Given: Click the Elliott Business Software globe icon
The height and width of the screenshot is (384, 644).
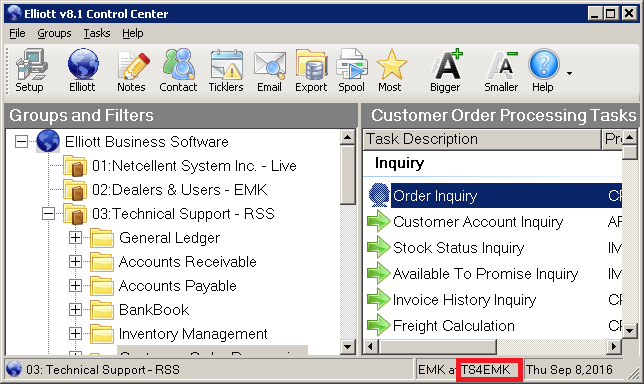Looking at the screenshot, I should [48, 141].
